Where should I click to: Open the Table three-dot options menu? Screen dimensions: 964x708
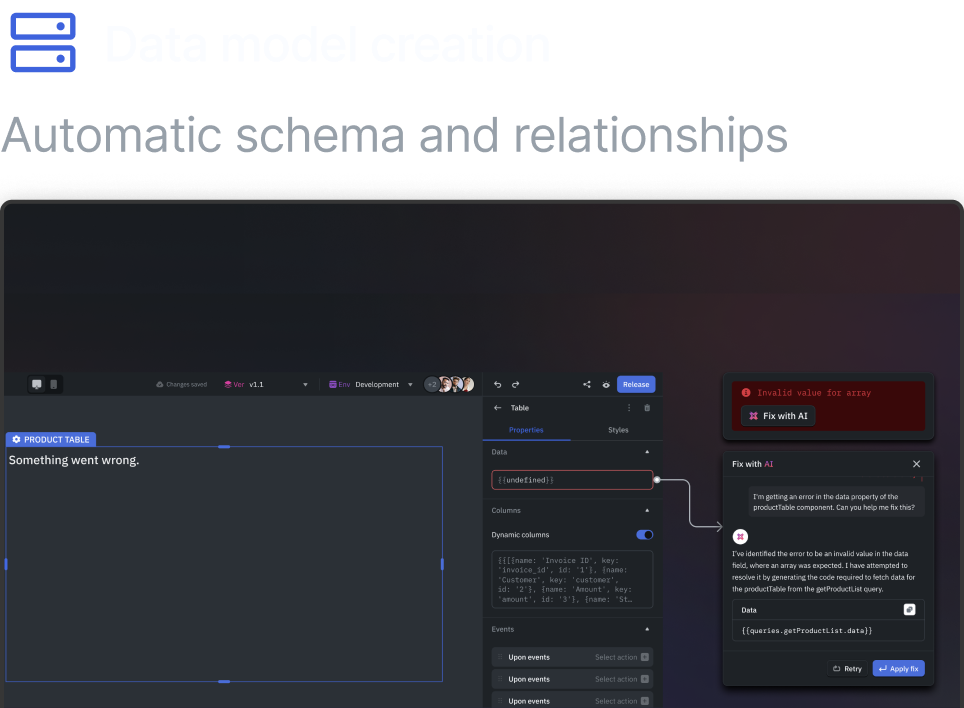tap(629, 408)
